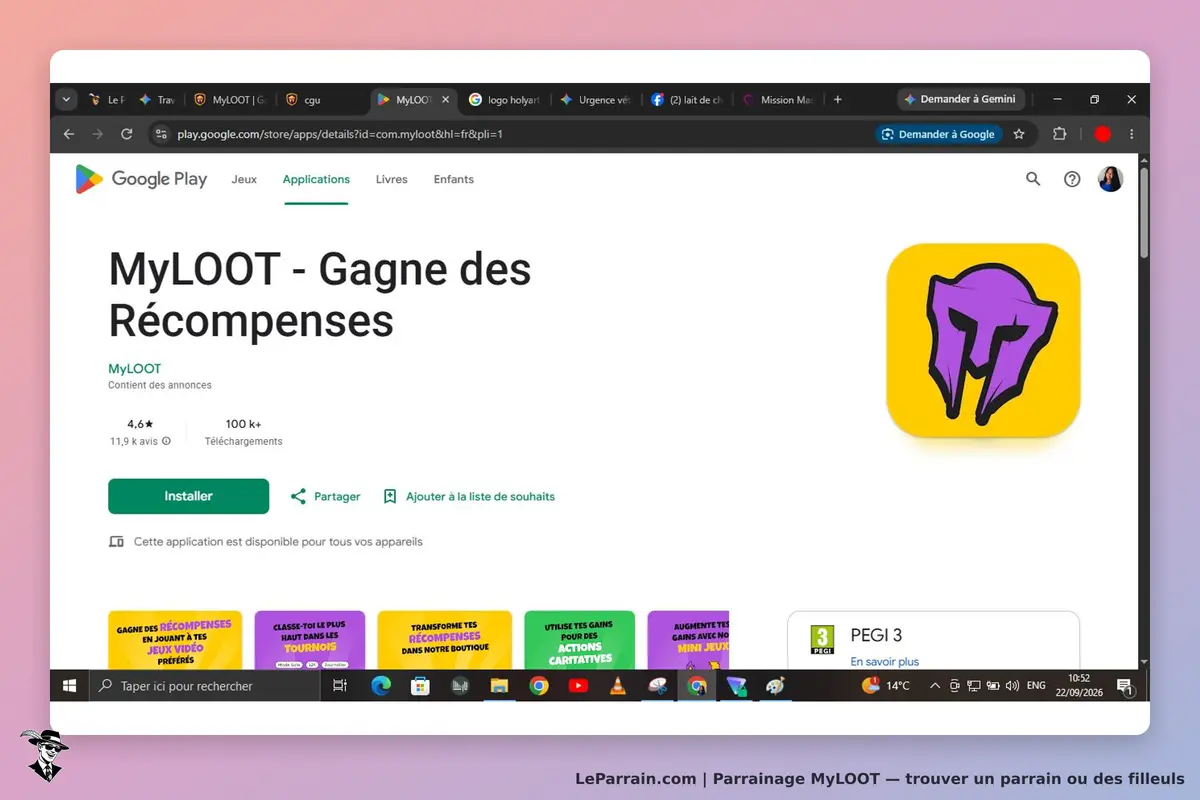The image size is (1200, 800).
Task: Click Windows search box Taper ici pour rechercher
Action: pos(205,686)
